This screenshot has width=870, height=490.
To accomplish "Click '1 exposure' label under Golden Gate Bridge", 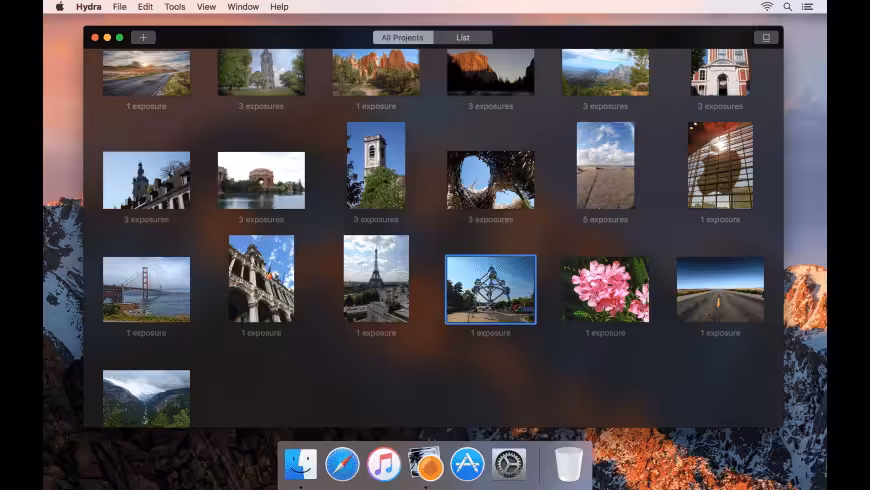I will tap(146, 333).
